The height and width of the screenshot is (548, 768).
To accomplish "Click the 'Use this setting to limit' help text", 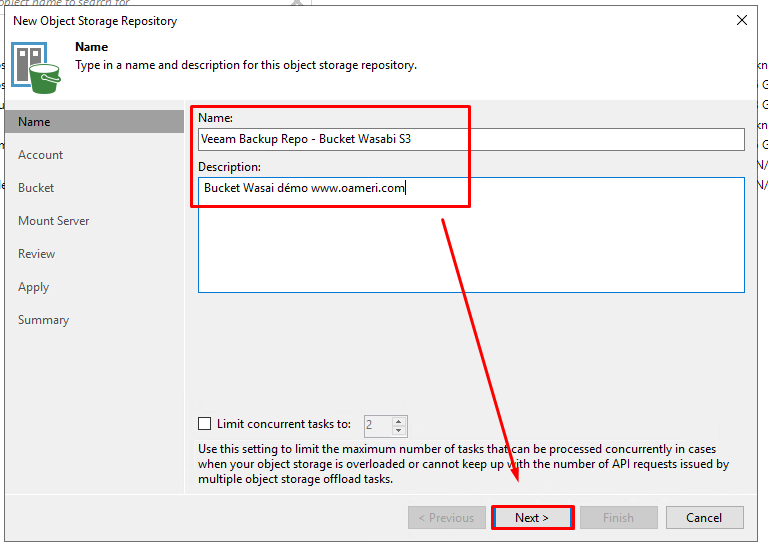I will (463, 464).
